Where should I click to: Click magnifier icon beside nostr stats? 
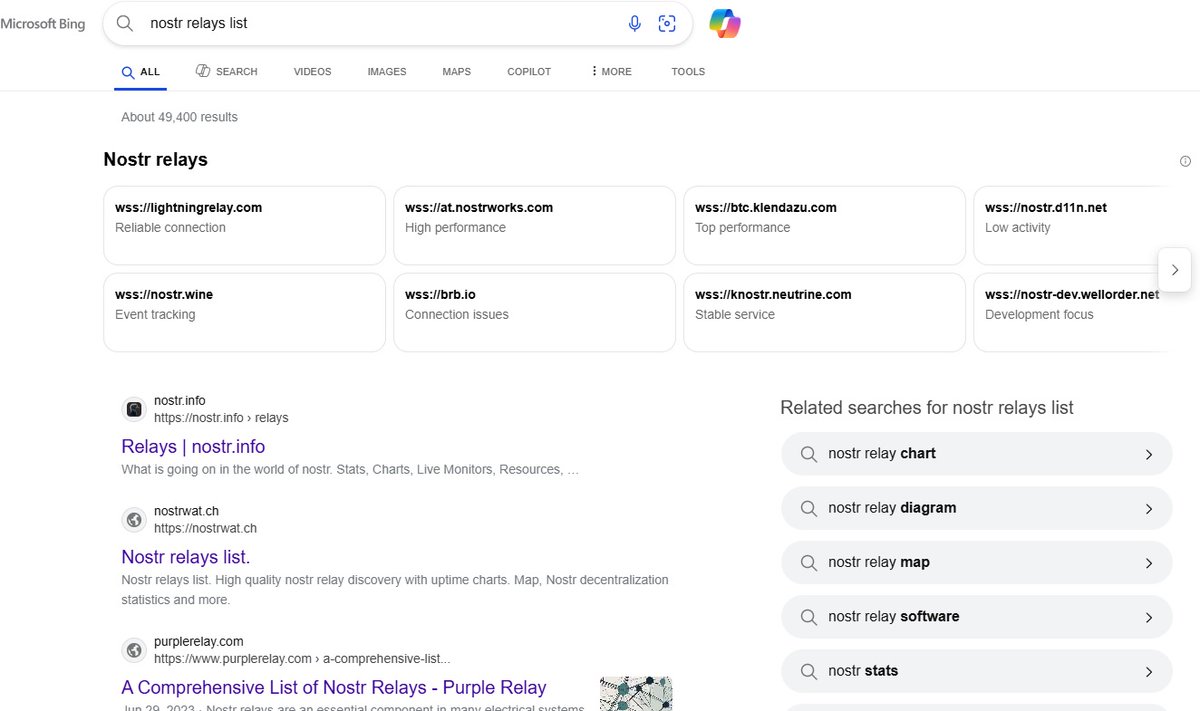809,672
